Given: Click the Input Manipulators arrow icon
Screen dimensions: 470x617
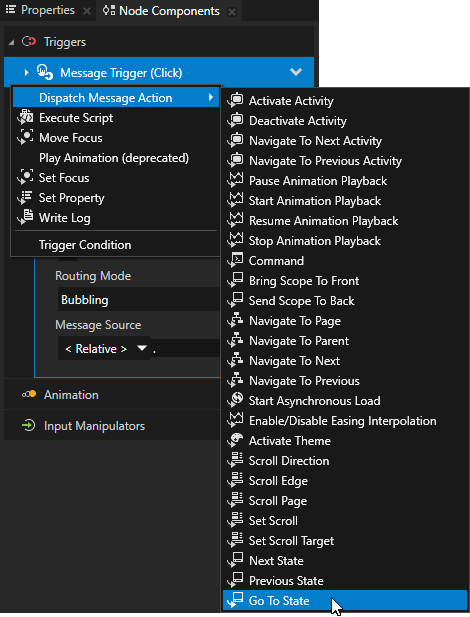Looking at the screenshot, I should [28, 425].
